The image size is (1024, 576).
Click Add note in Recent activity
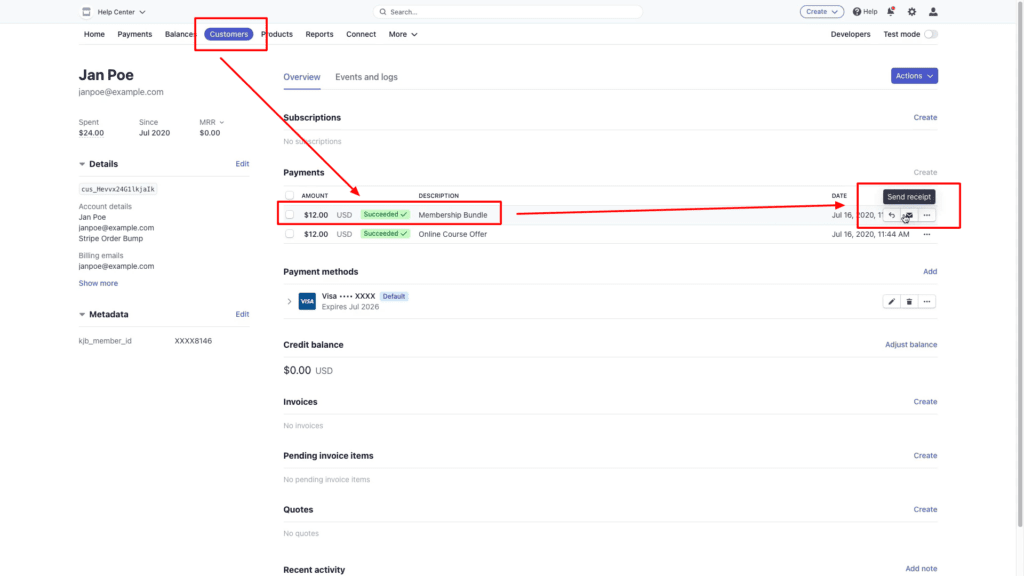pyautogui.click(x=921, y=569)
